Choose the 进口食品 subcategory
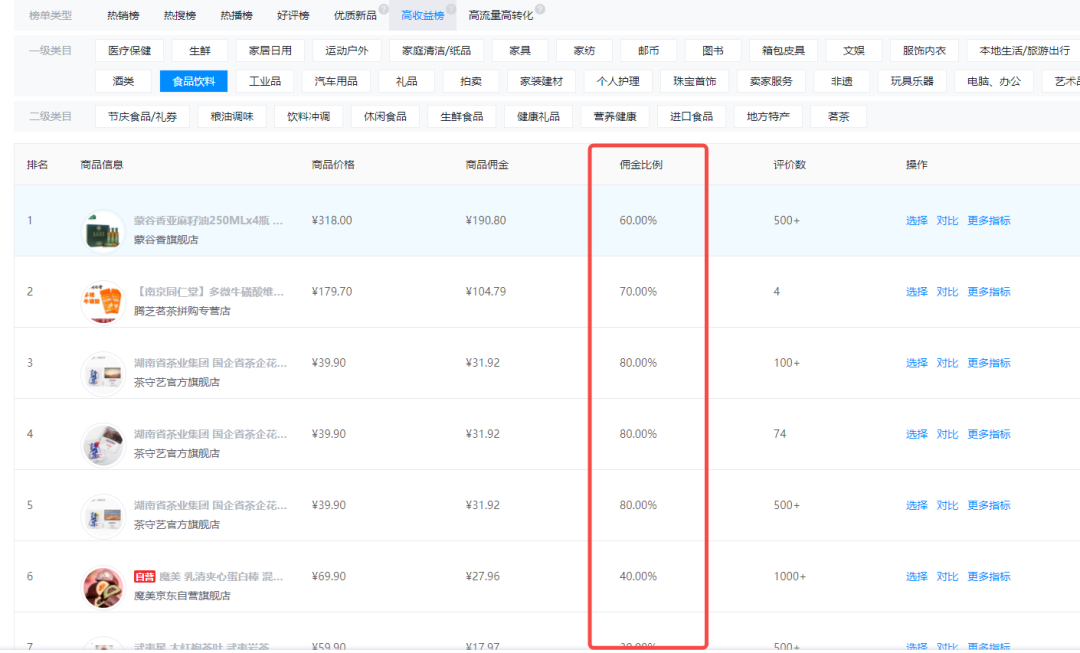Viewport: 1080px width, 653px height. [x=694, y=115]
